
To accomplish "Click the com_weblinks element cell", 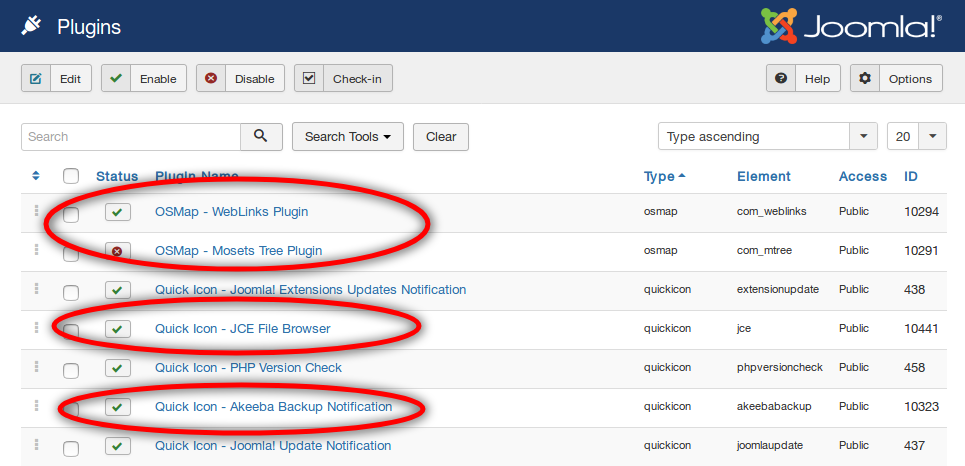I will [x=772, y=212].
